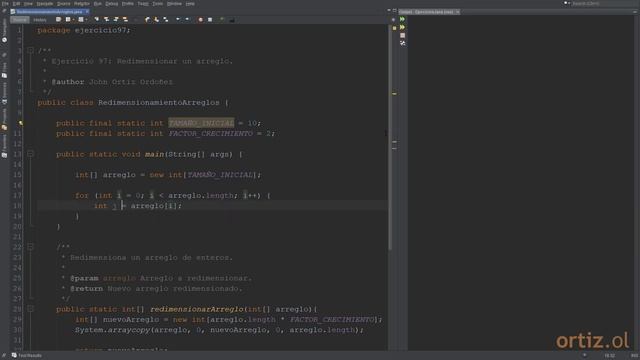Start Macro Recording red icon

click(x=200, y=20)
